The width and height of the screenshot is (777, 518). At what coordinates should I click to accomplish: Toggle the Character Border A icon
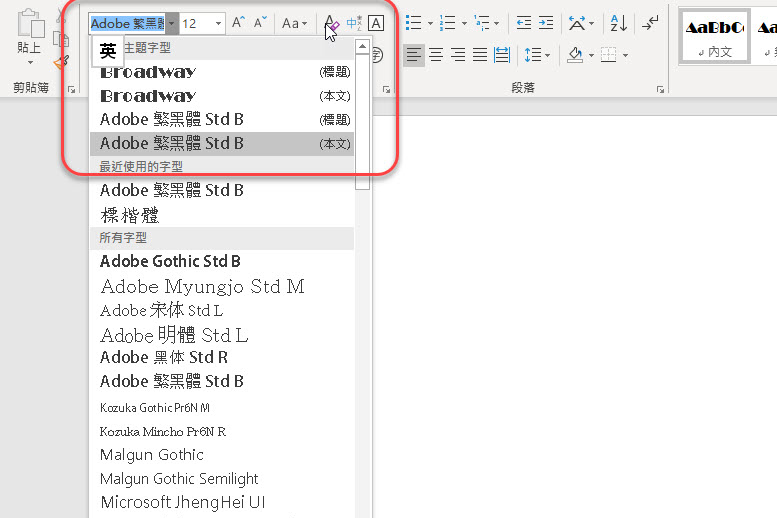coord(376,23)
